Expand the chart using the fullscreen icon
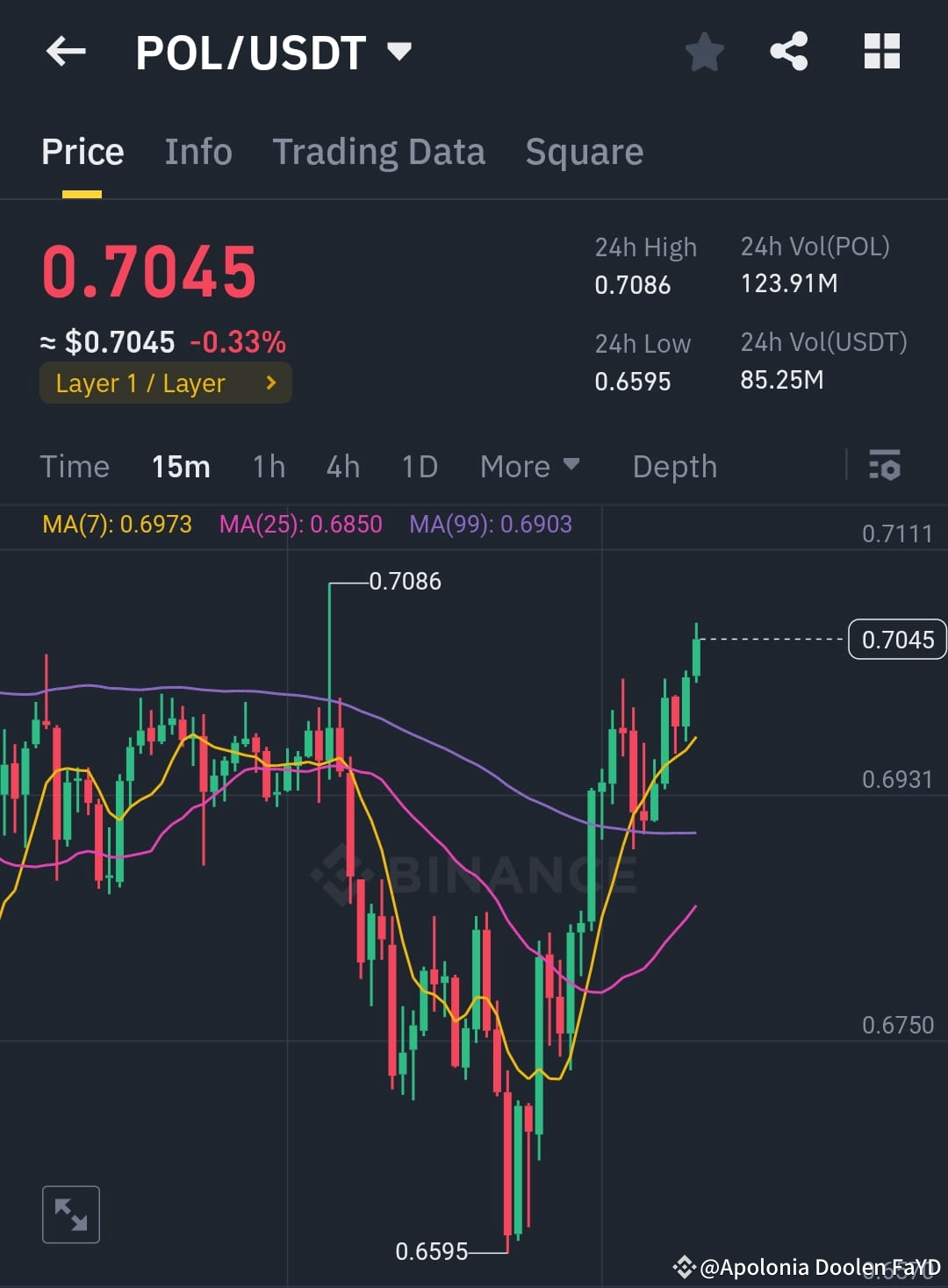948x1288 pixels. (70, 1214)
